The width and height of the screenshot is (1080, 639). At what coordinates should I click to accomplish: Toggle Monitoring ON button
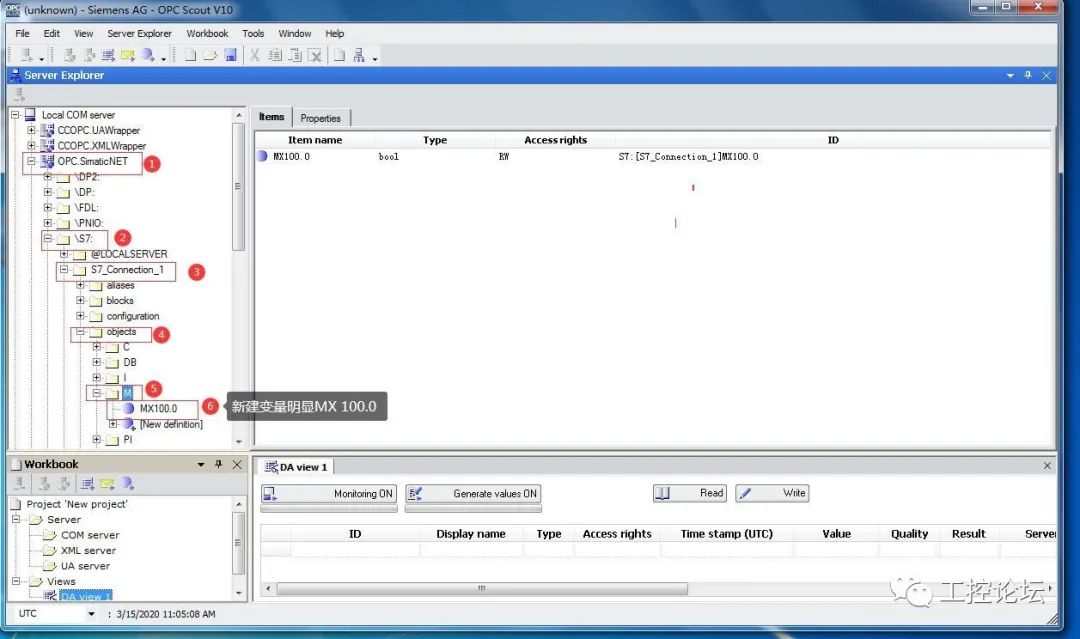pyautogui.click(x=329, y=493)
